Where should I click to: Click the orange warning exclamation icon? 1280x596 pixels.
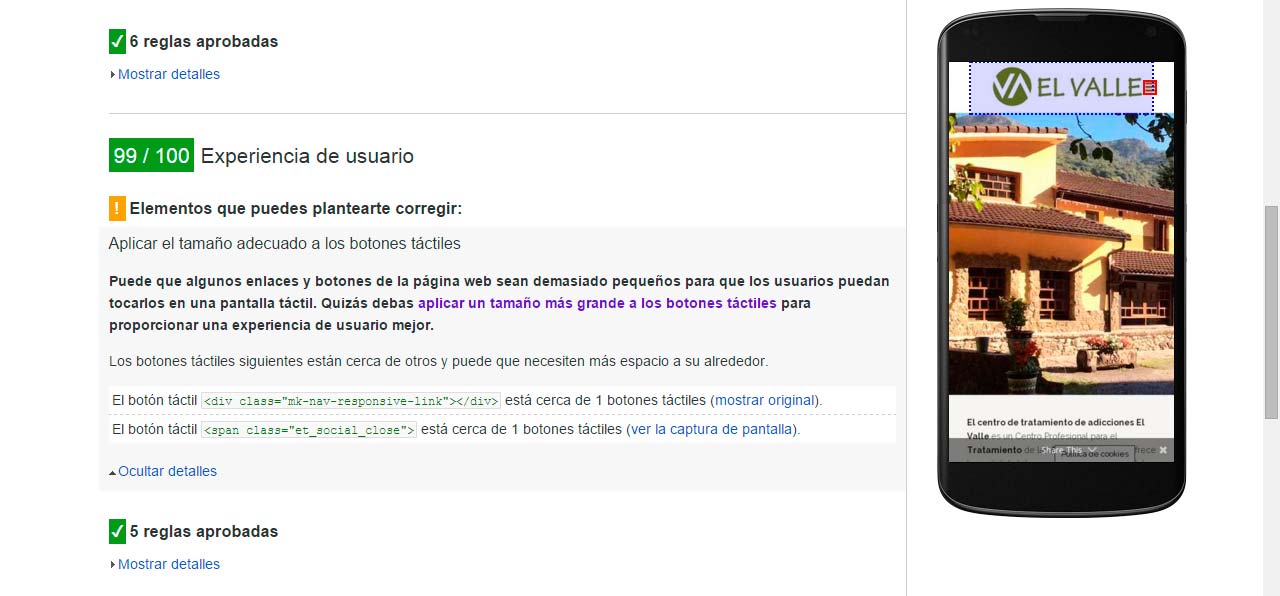point(117,209)
